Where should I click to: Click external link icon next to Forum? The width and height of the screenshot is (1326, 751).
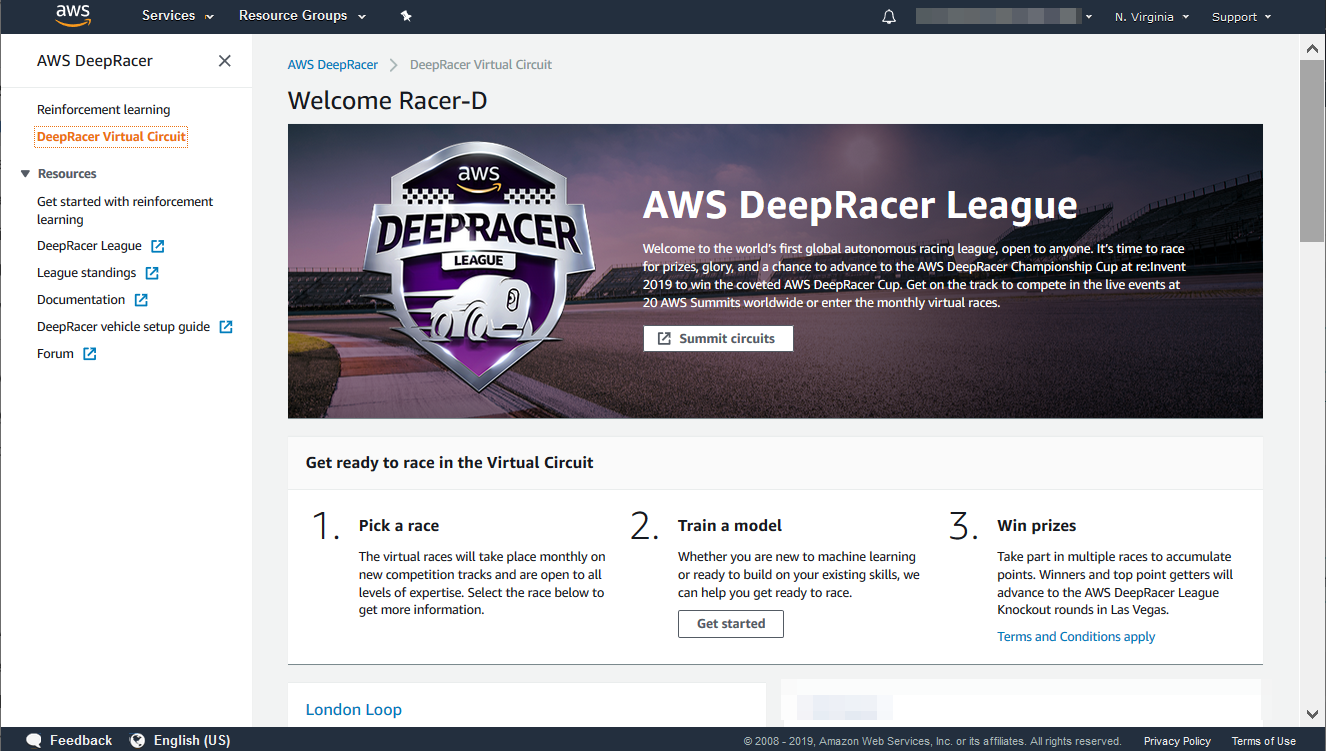90,354
